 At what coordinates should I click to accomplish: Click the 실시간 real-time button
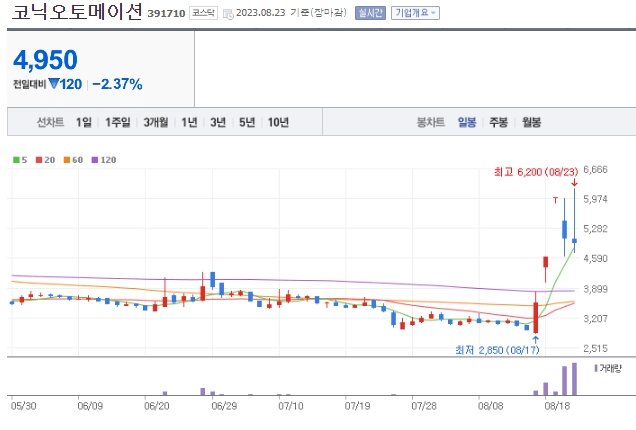pyautogui.click(x=370, y=13)
